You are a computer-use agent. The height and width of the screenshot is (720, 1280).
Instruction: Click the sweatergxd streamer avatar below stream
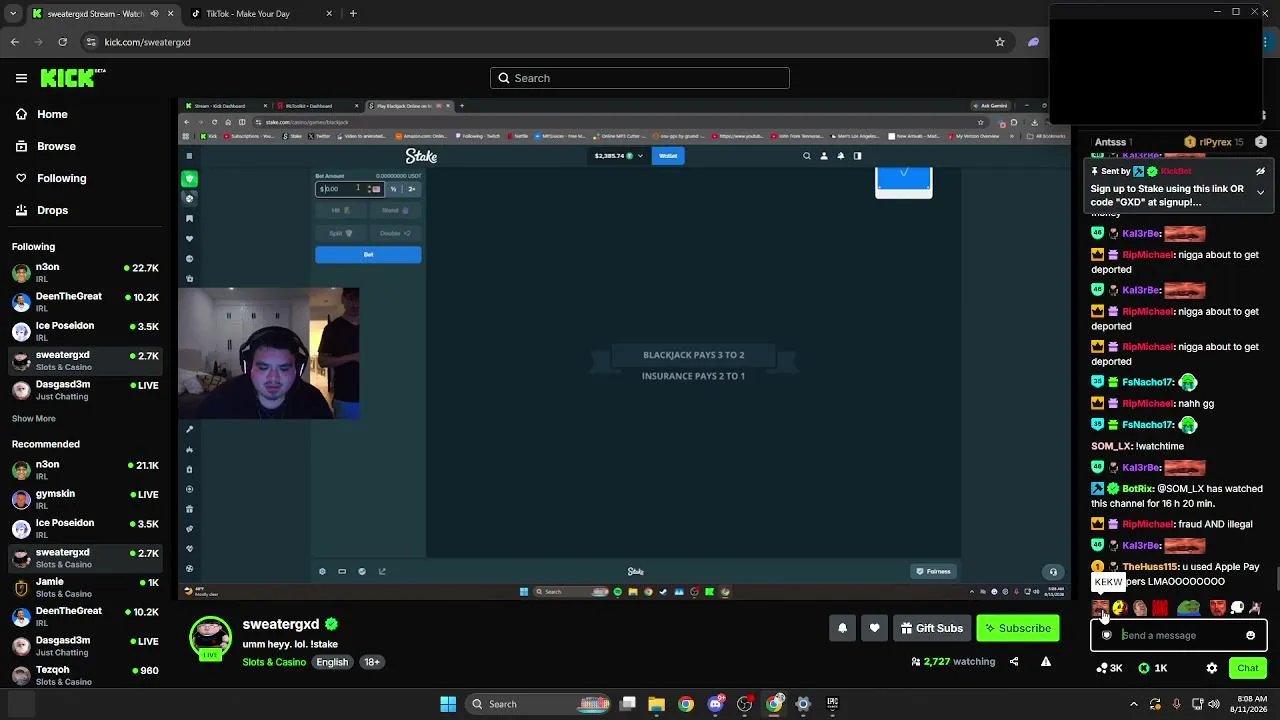(x=210, y=638)
